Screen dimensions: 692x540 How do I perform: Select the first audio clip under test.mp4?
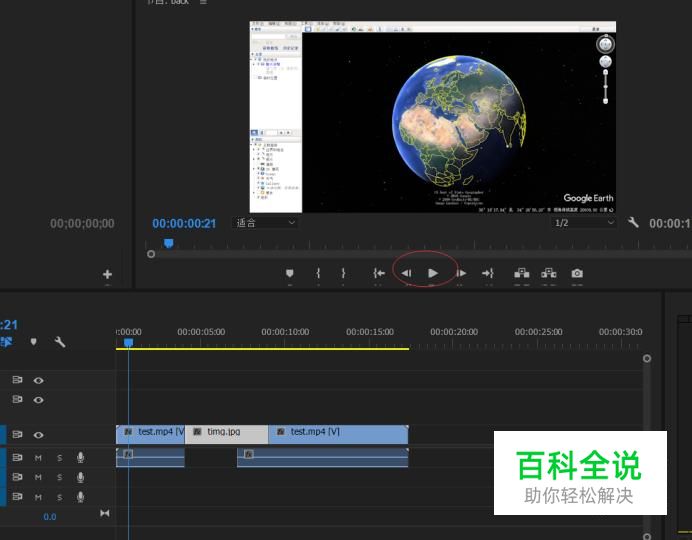coord(150,458)
